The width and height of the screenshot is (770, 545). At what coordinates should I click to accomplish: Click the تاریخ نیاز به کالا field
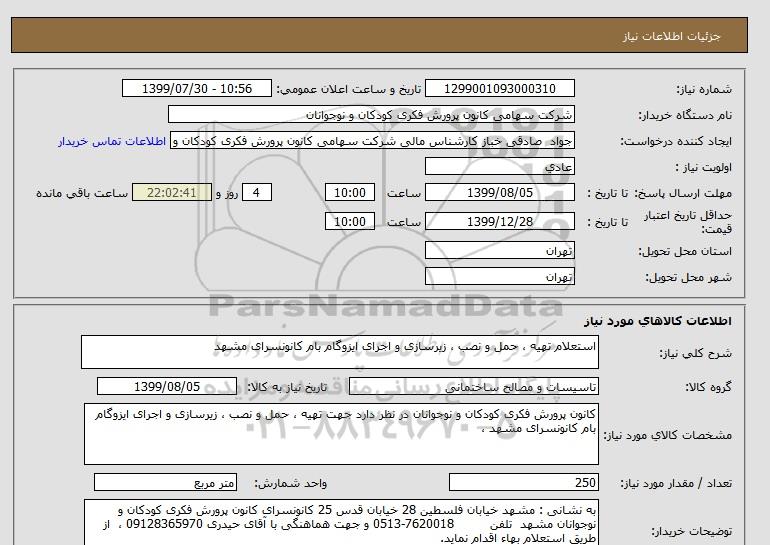coord(167,386)
